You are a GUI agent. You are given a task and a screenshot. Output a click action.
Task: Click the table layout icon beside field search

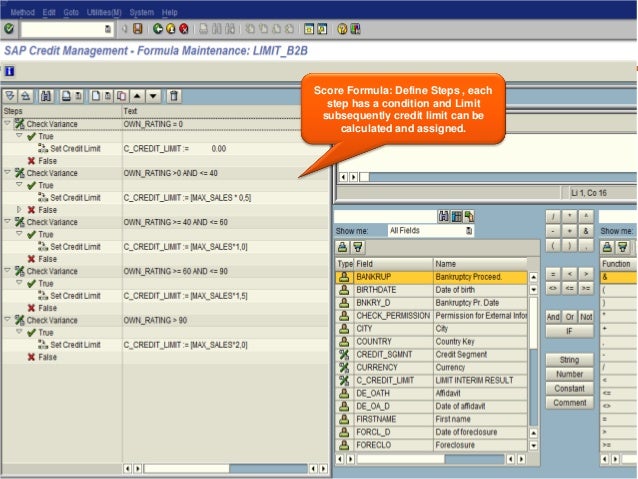pyautogui.click(x=457, y=216)
